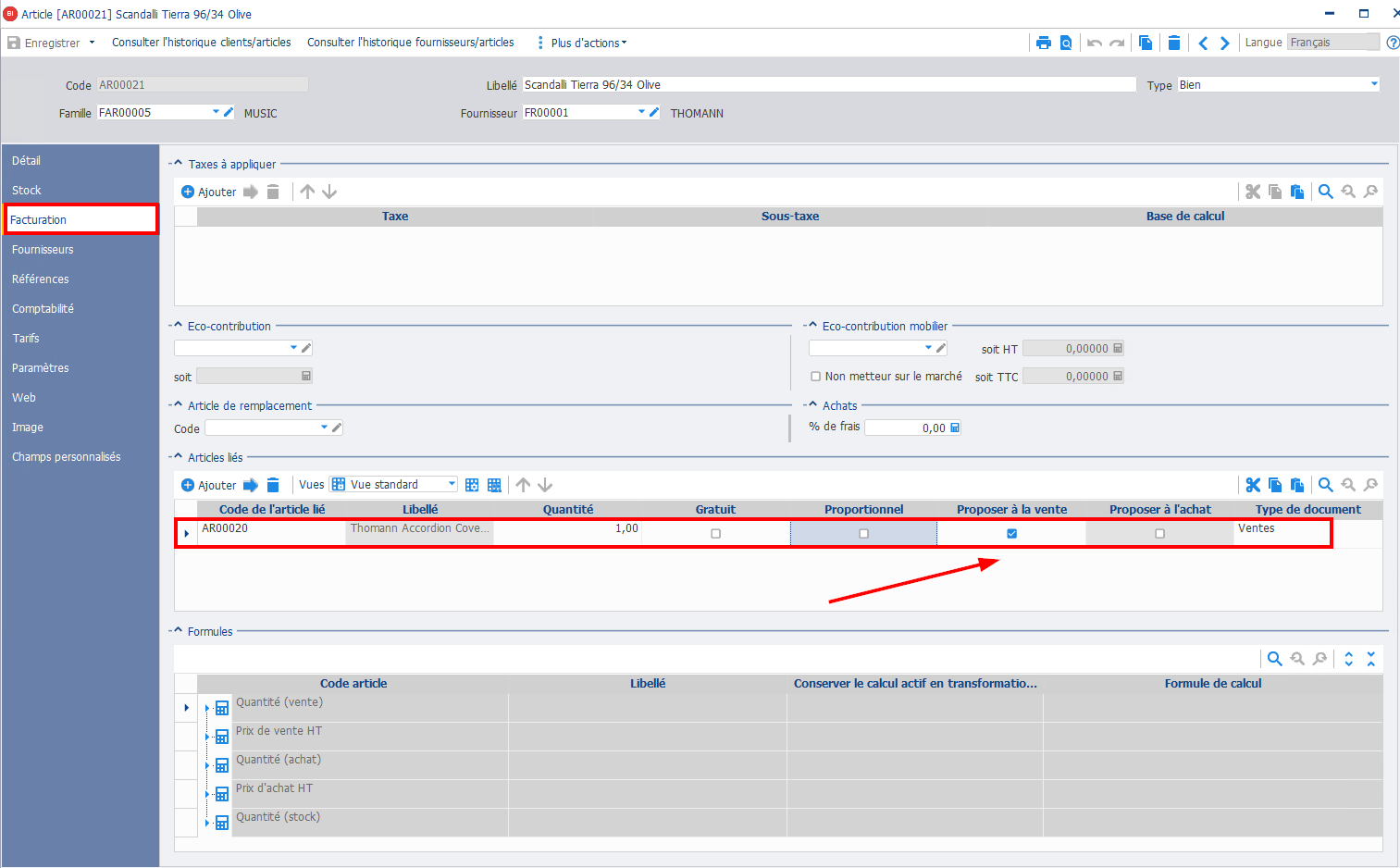
Task: Select the AR00020 linked article code cell
Action: point(272,533)
